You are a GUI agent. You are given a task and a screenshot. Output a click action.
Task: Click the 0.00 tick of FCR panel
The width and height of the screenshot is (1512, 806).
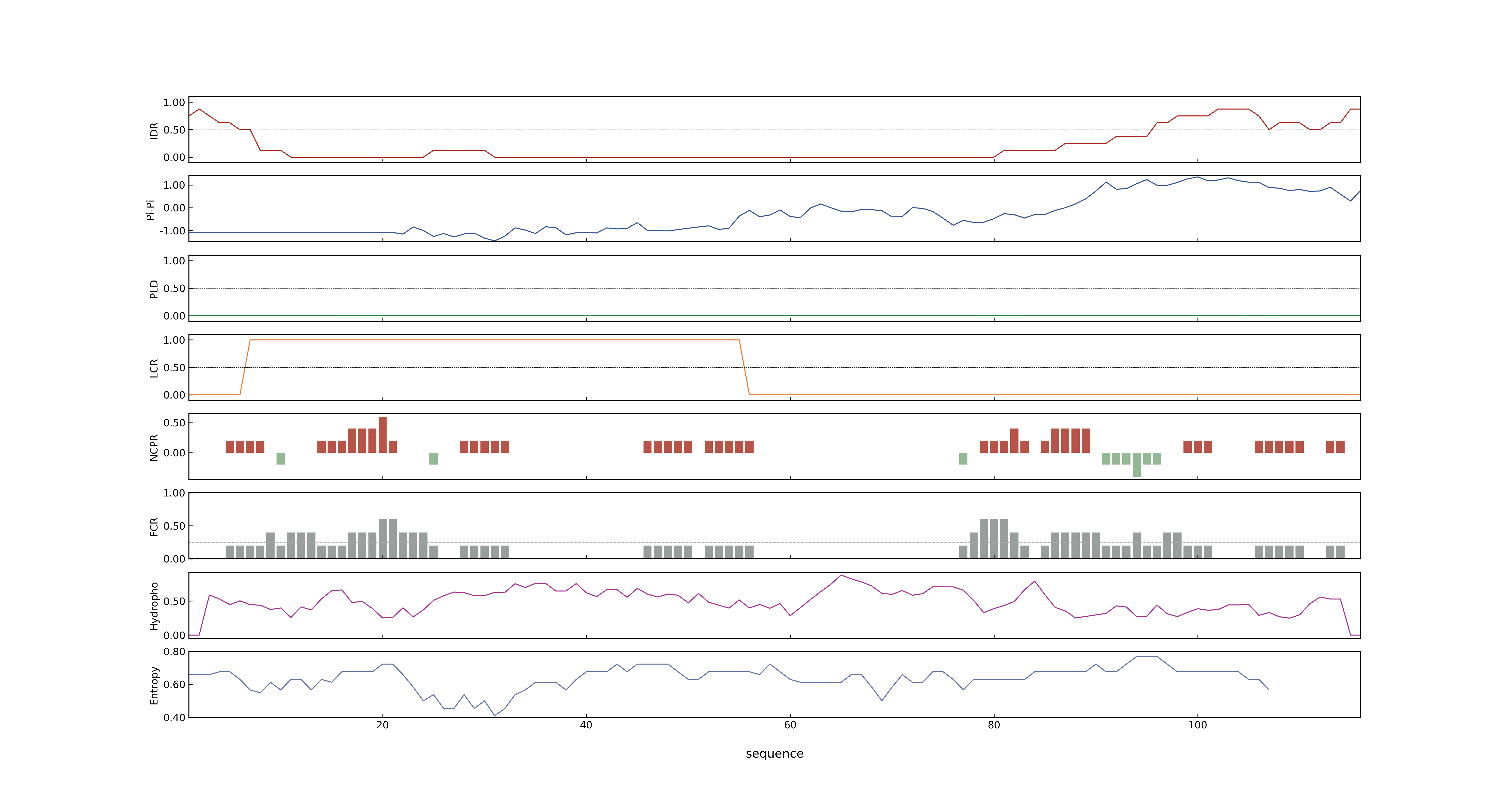[174, 559]
